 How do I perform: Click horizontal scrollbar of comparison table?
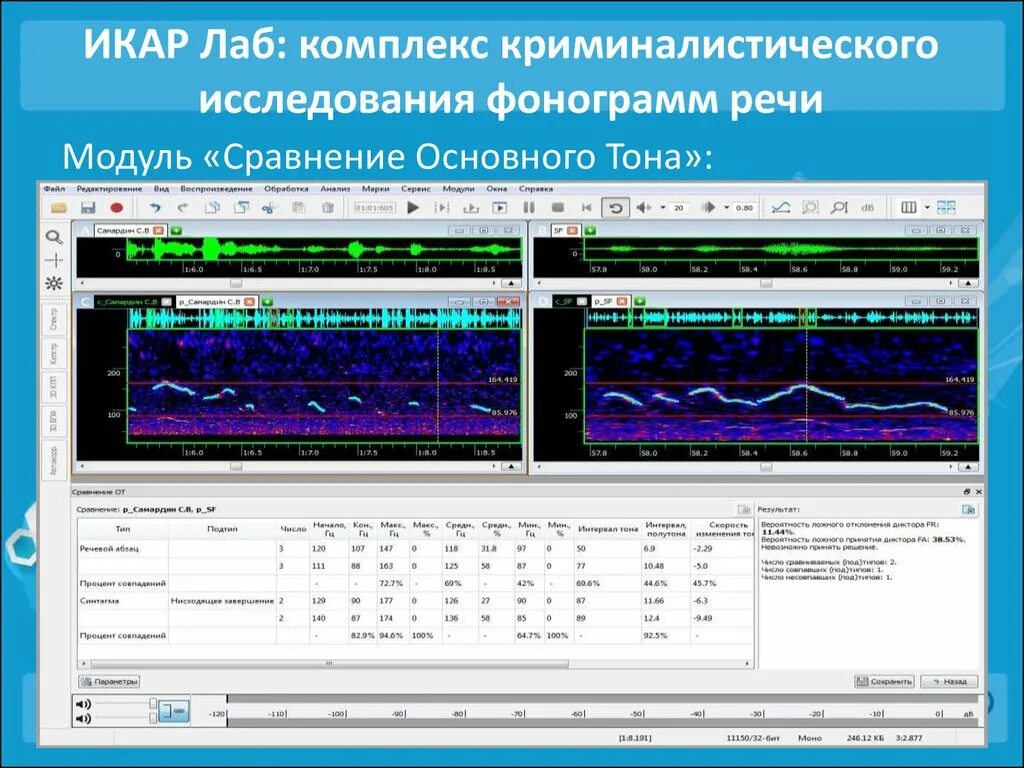pos(329,664)
